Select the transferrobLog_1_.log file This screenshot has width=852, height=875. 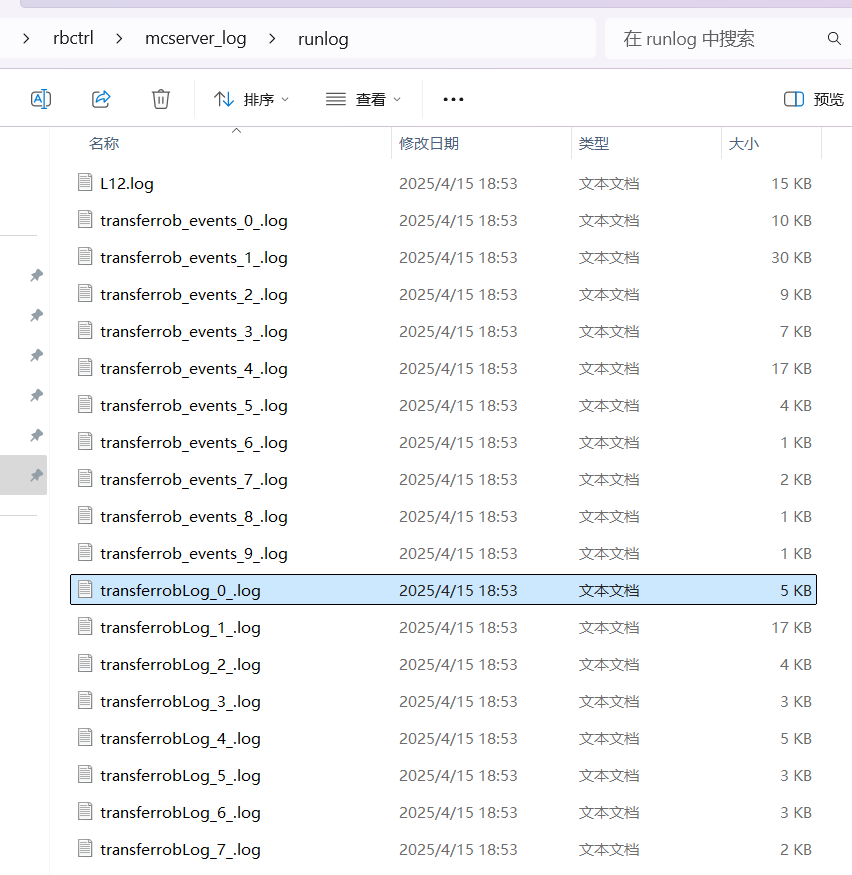coord(180,627)
